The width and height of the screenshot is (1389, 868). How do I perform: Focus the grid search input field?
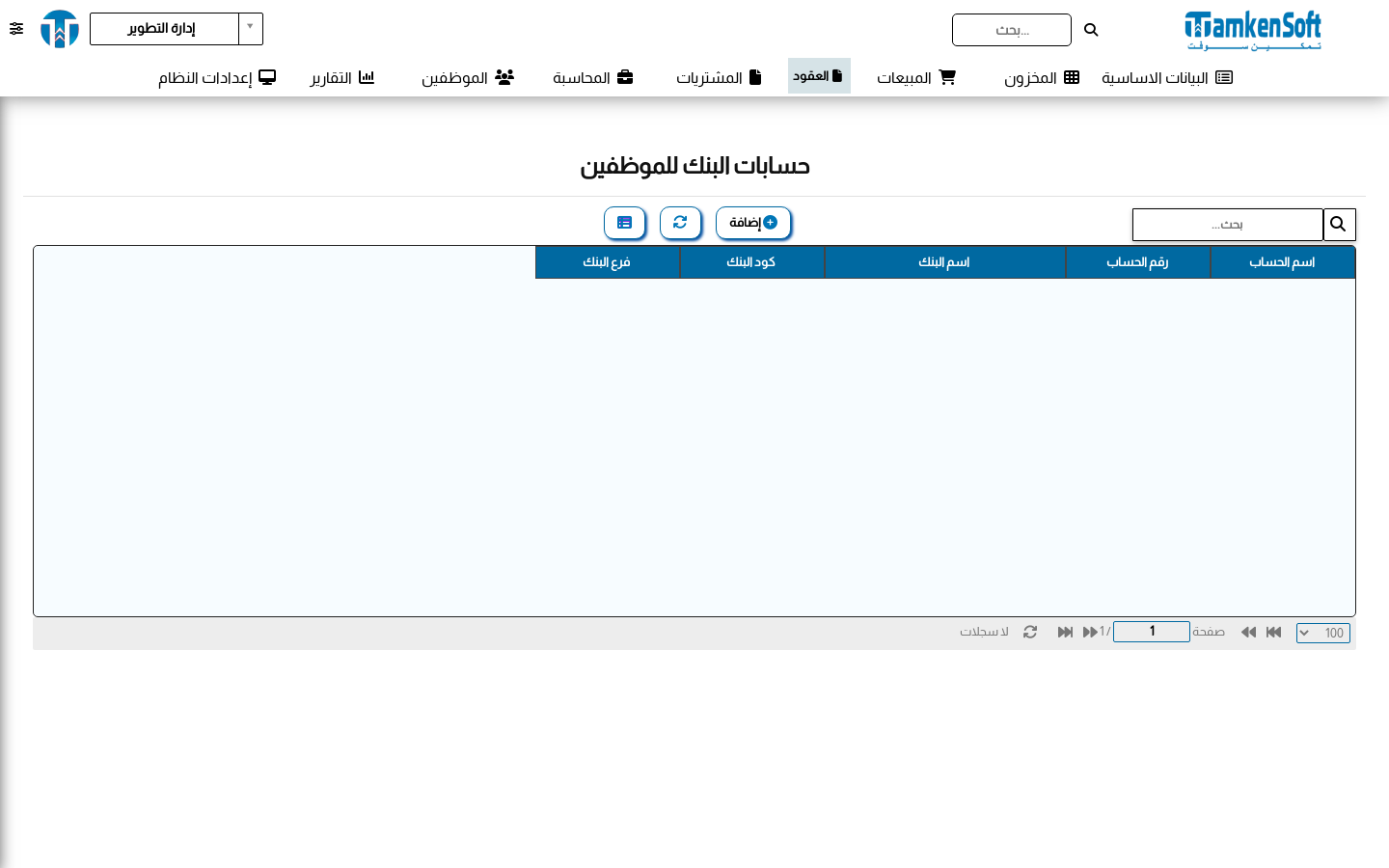pyautogui.click(x=1228, y=225)
